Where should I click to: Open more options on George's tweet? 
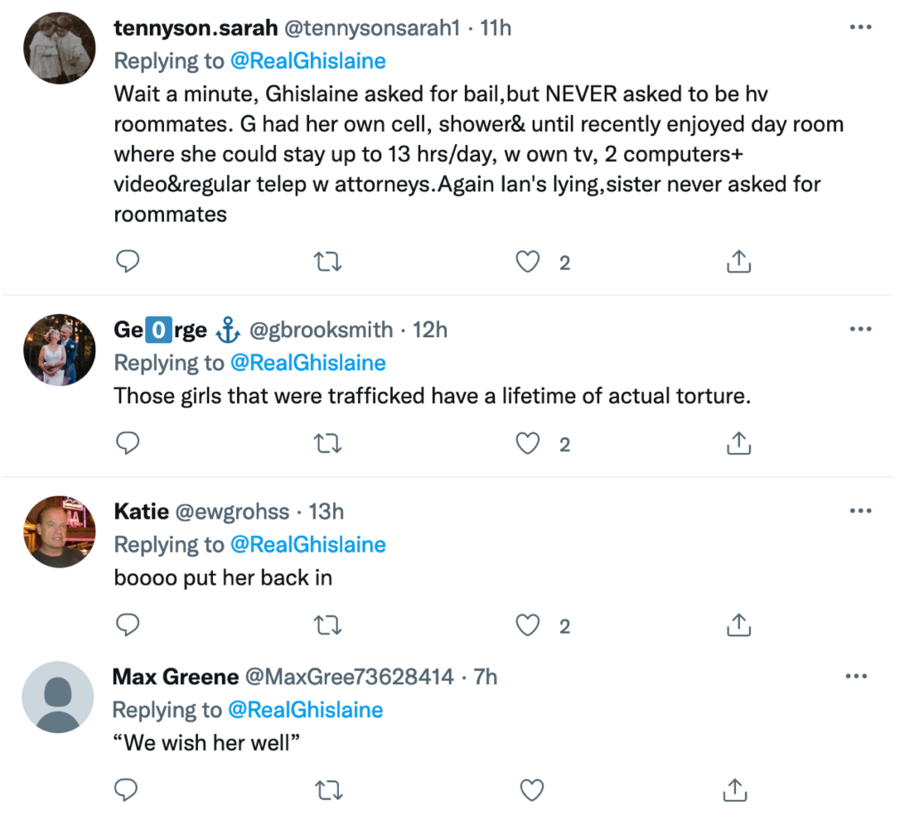point(860,329)
